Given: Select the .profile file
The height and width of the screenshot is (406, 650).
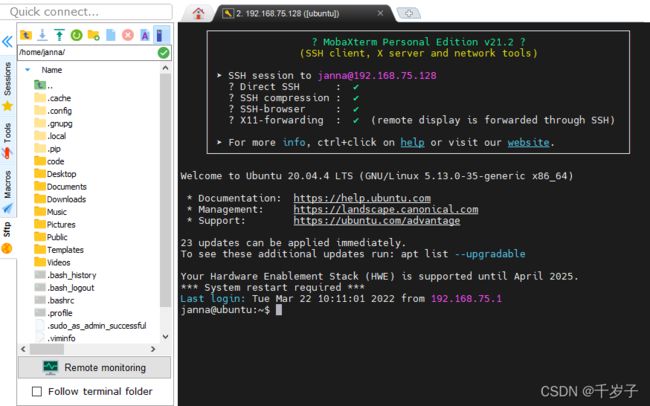Looking at the screenshot, I should pyautogui.click(x=54, y=313).
